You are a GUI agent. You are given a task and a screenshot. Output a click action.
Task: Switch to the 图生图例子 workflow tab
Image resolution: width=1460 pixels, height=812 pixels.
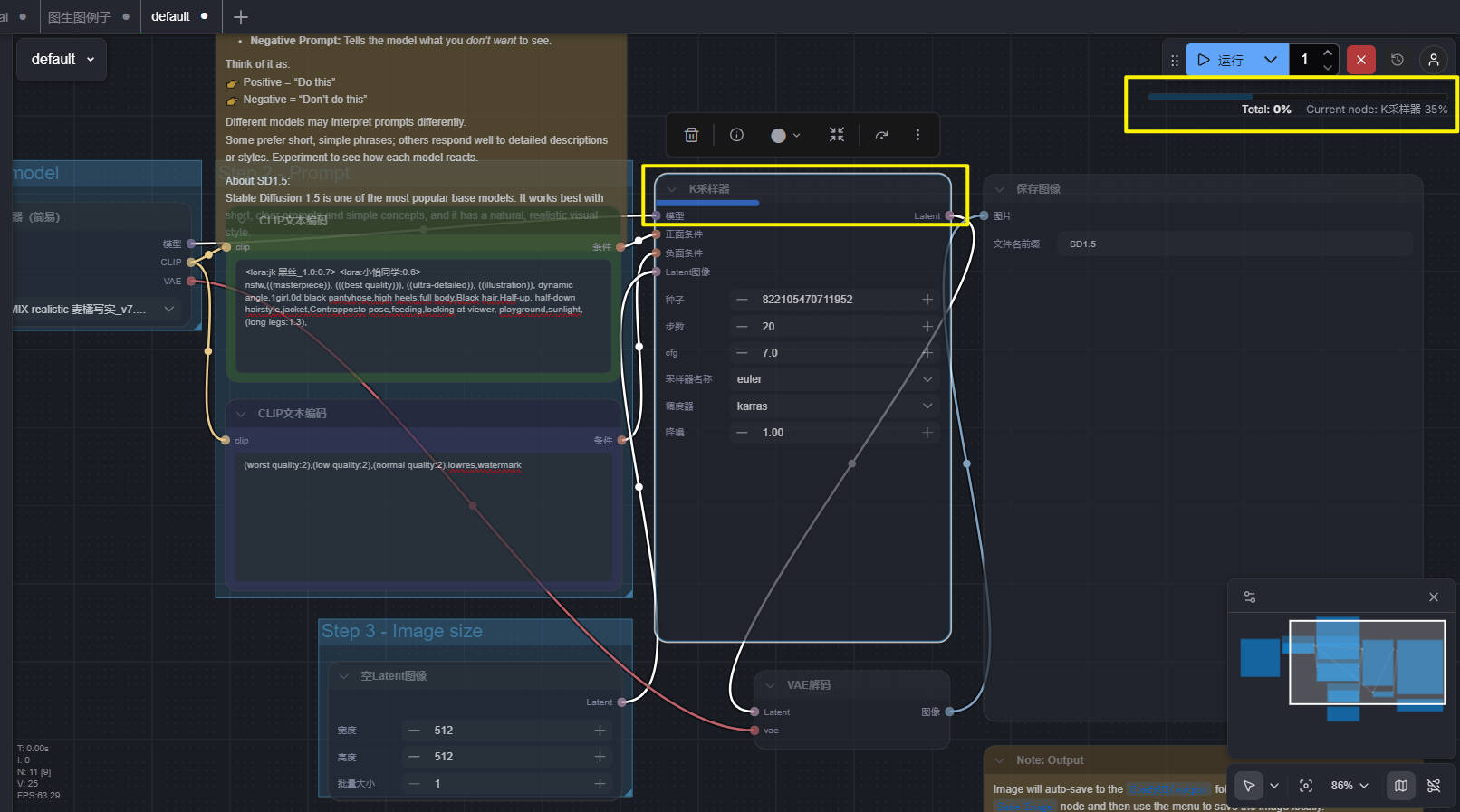[80, 17]
